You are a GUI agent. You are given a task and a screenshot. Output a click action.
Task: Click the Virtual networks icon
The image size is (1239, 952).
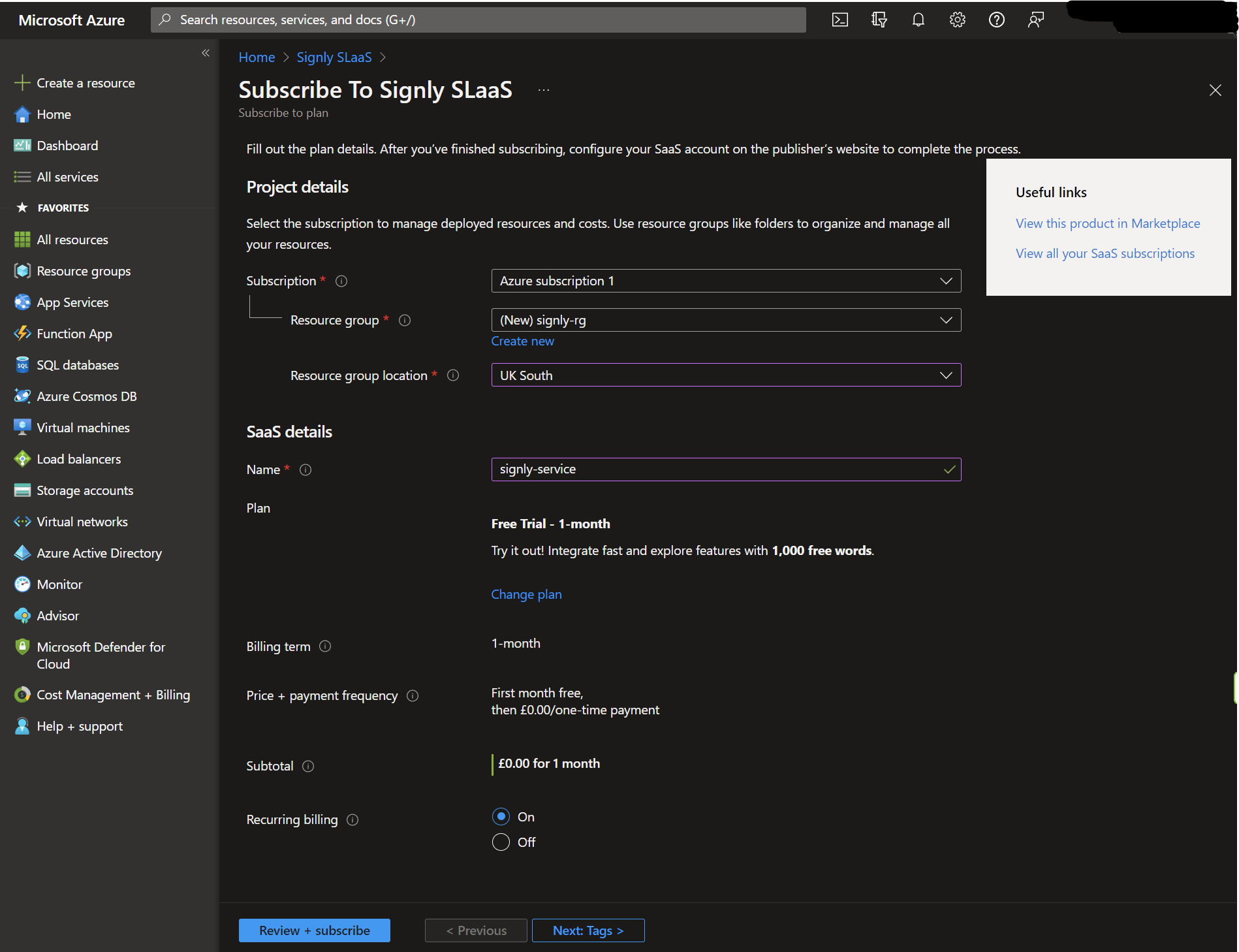pos(22,522)
